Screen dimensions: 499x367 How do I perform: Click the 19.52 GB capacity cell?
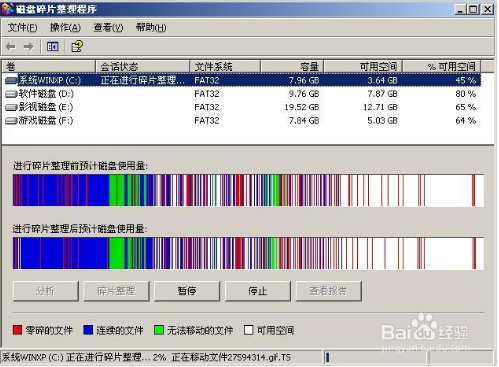(301, 107)
